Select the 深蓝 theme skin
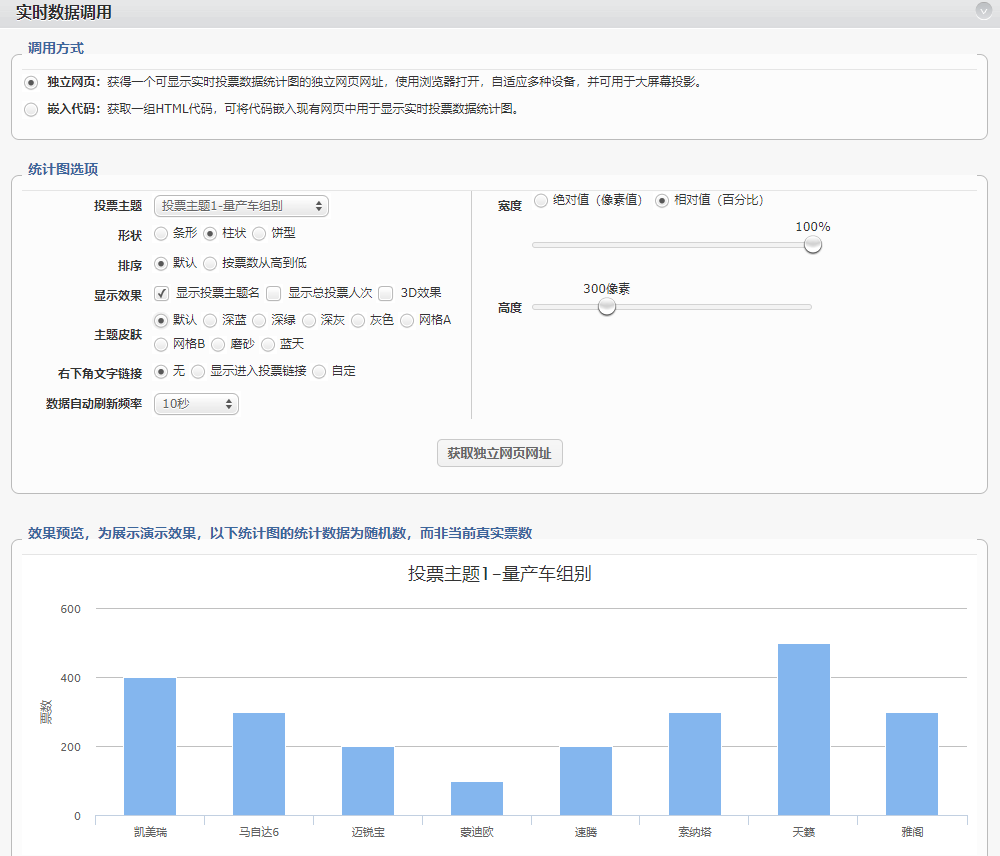This screenshot has width=1000, height=856. click(210, 321)
